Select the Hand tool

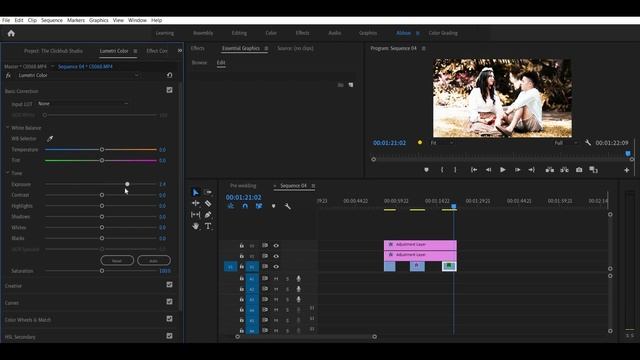click(196, 226)
